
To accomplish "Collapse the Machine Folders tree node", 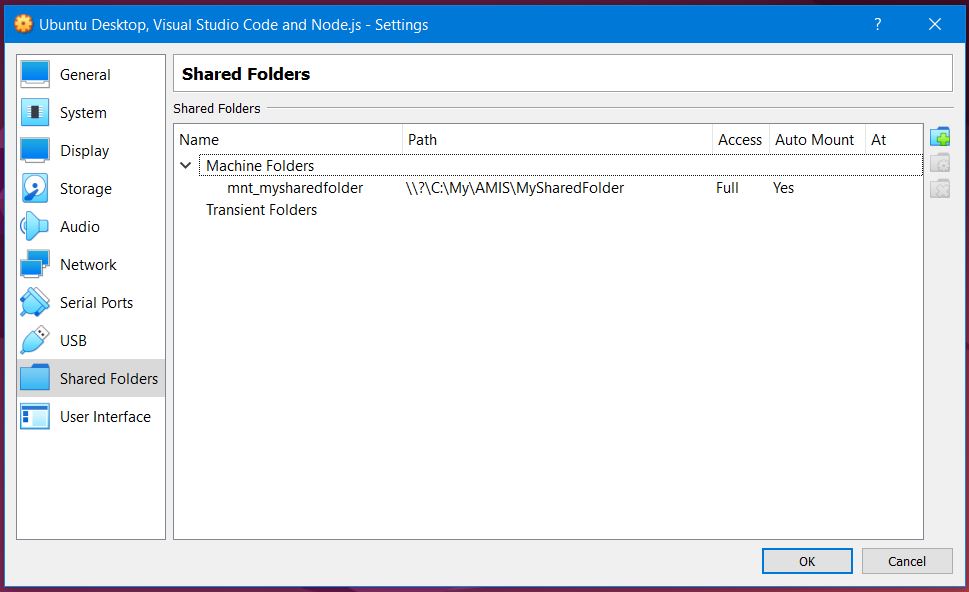I will 186,166.
